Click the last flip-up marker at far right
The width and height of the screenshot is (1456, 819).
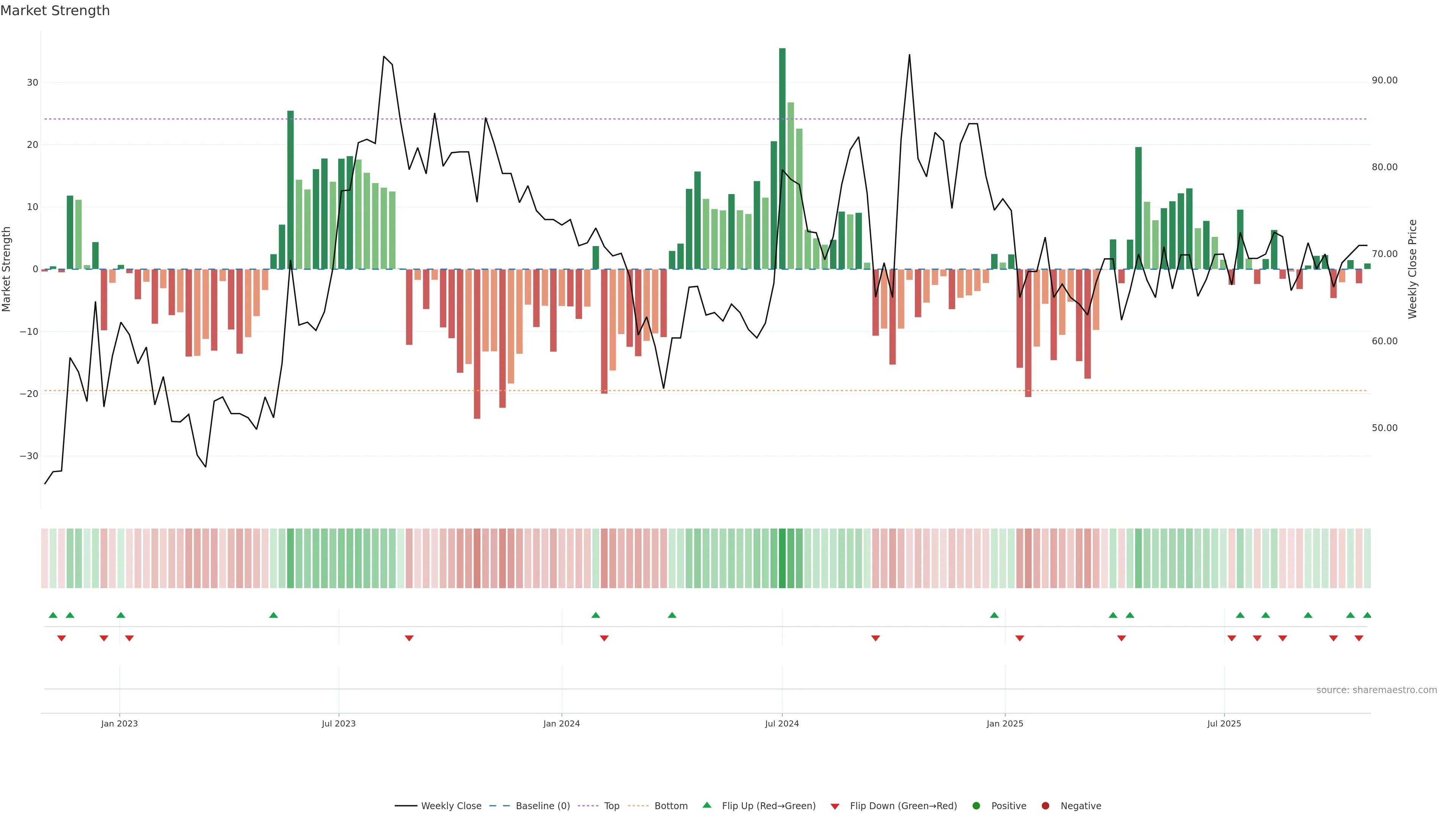coord(1367,615)
